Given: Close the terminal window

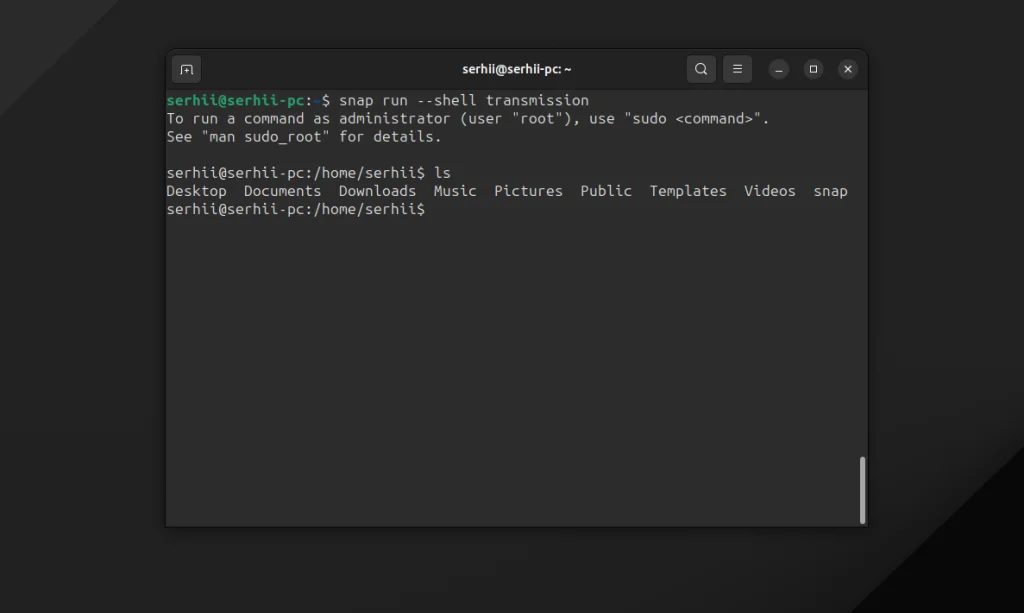Looking at the screenshot, I should [848, 69].
